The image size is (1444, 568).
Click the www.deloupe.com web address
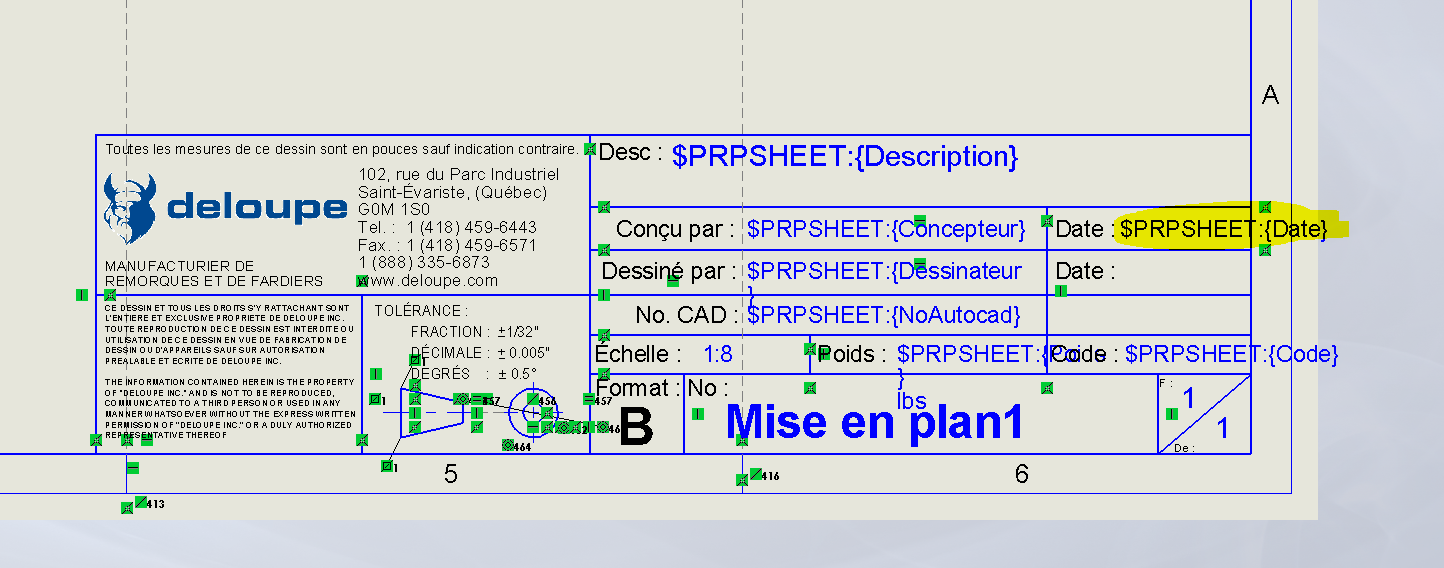pos(433,281)
